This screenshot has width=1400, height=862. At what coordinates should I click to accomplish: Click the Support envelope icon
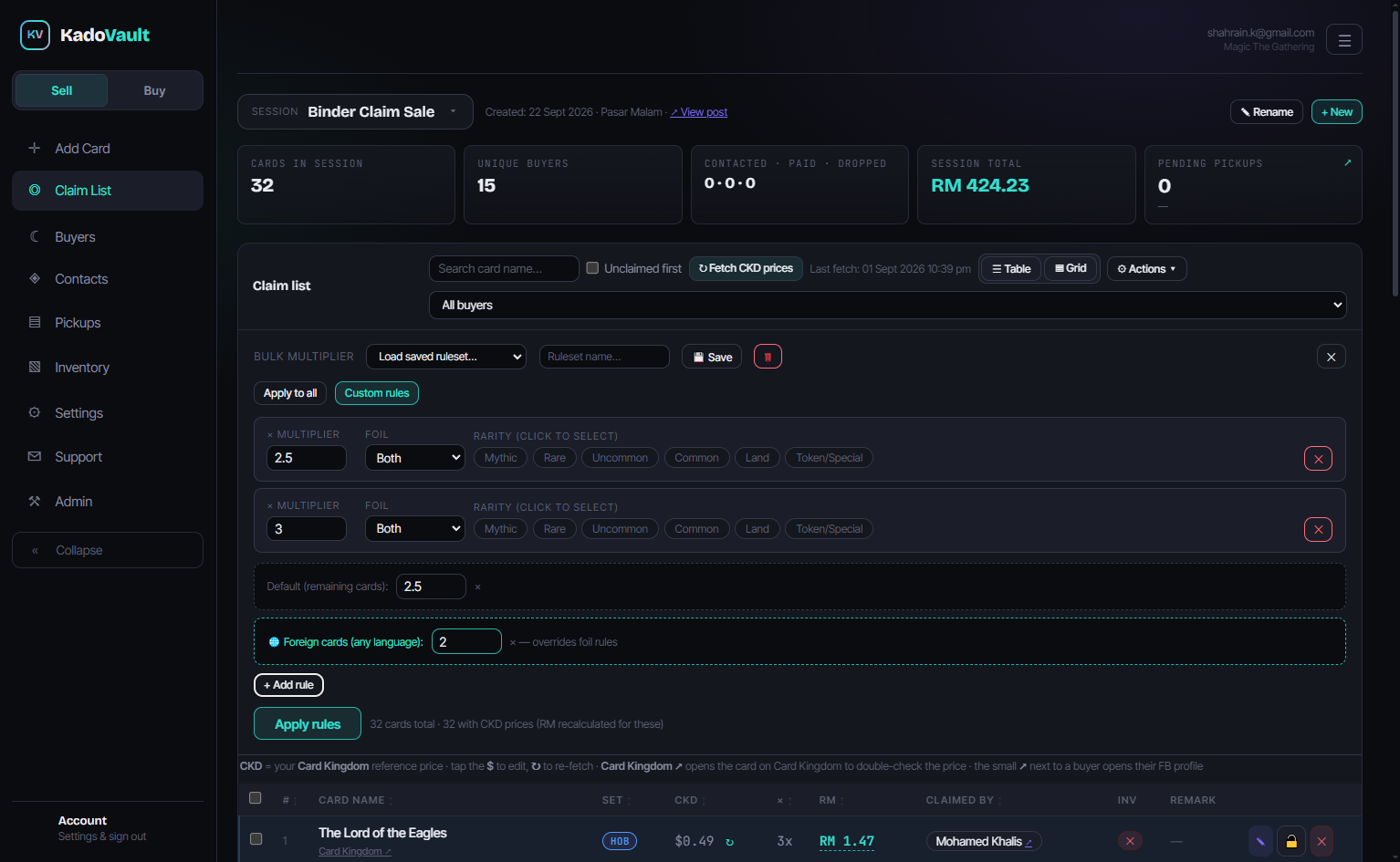[35, 456]
